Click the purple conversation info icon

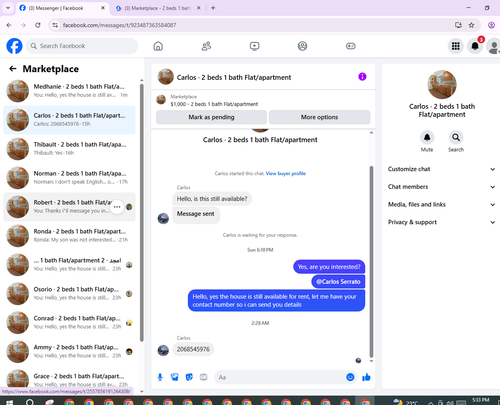point(362,77)
